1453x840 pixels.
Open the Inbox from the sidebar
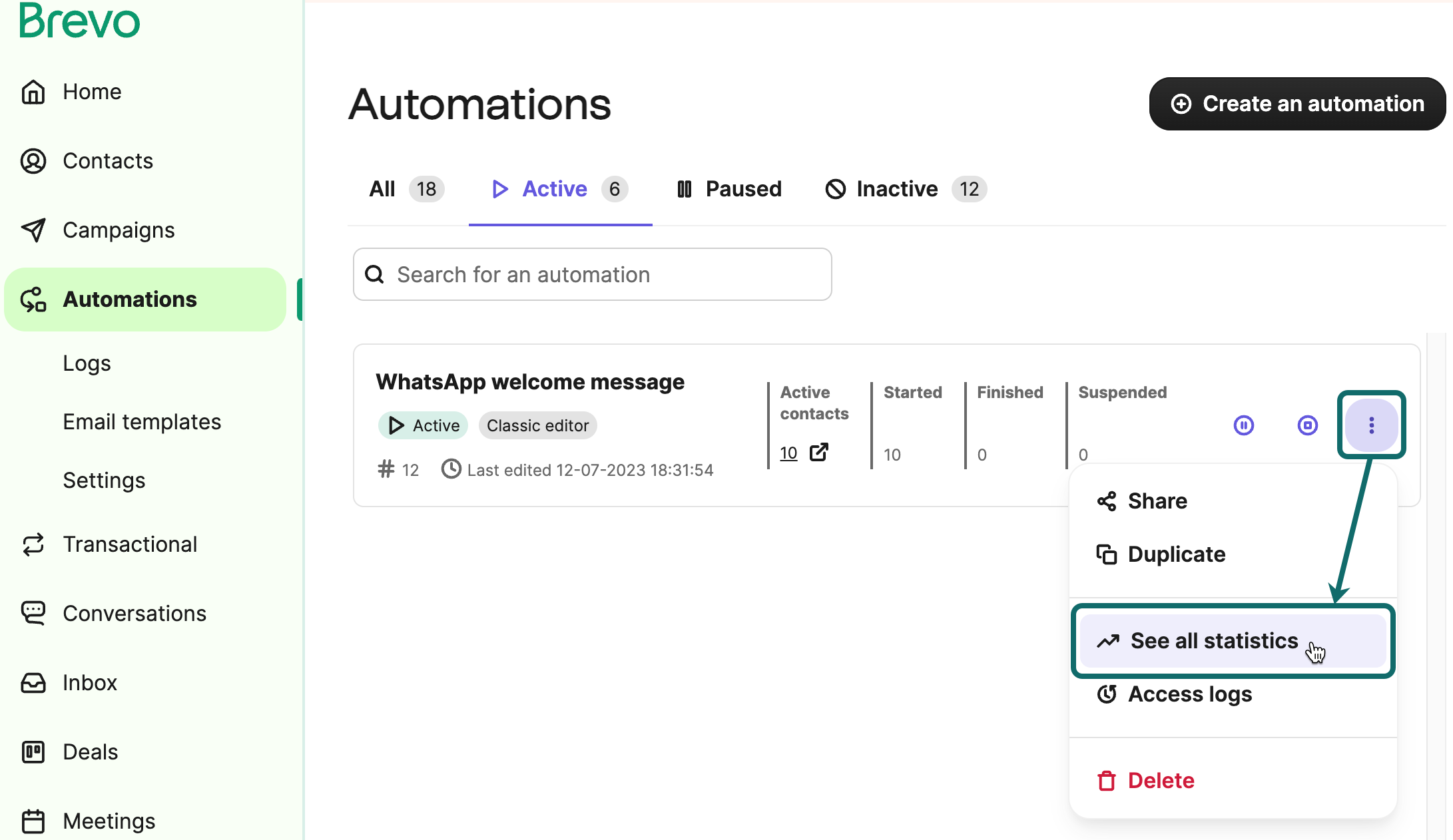[89, 682]
